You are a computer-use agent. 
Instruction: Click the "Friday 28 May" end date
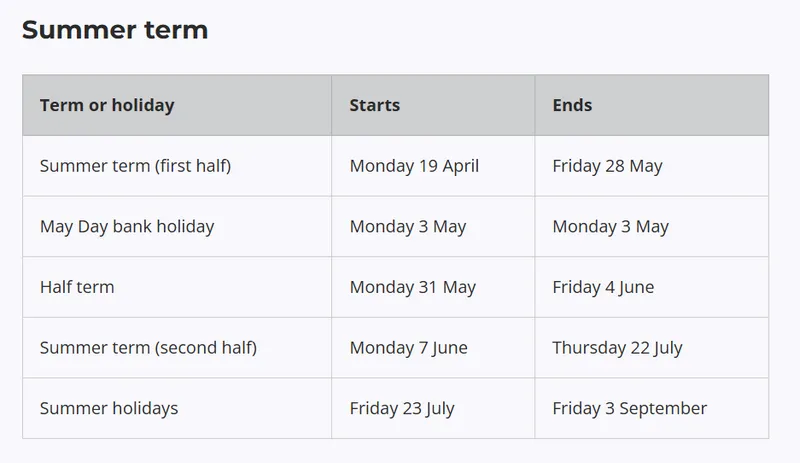point(607,166)
